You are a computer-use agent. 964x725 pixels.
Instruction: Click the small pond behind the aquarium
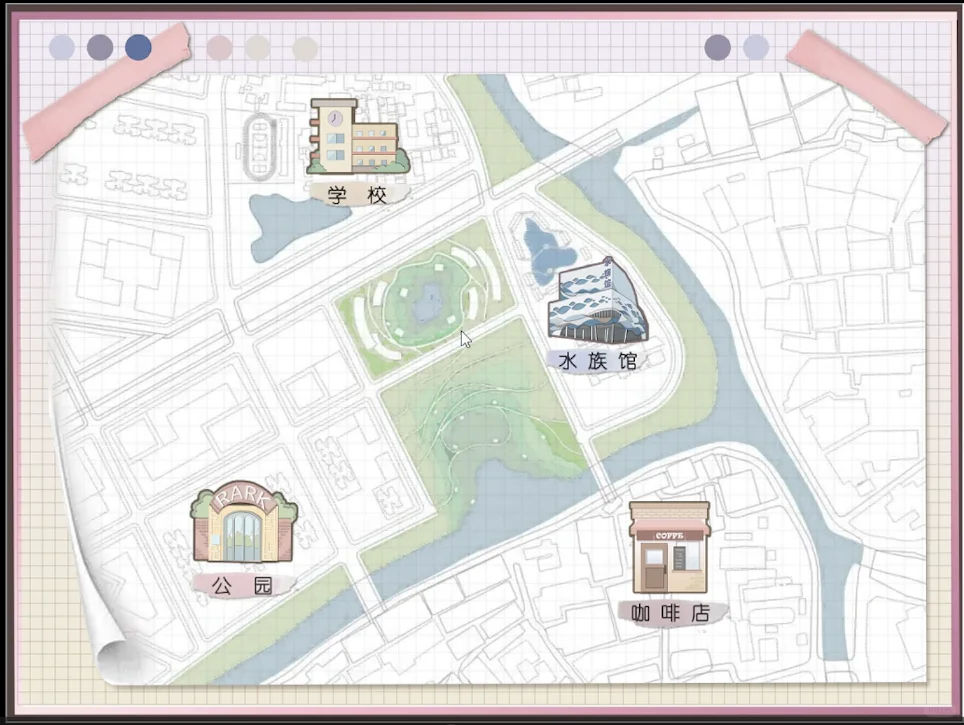point(545,253)
